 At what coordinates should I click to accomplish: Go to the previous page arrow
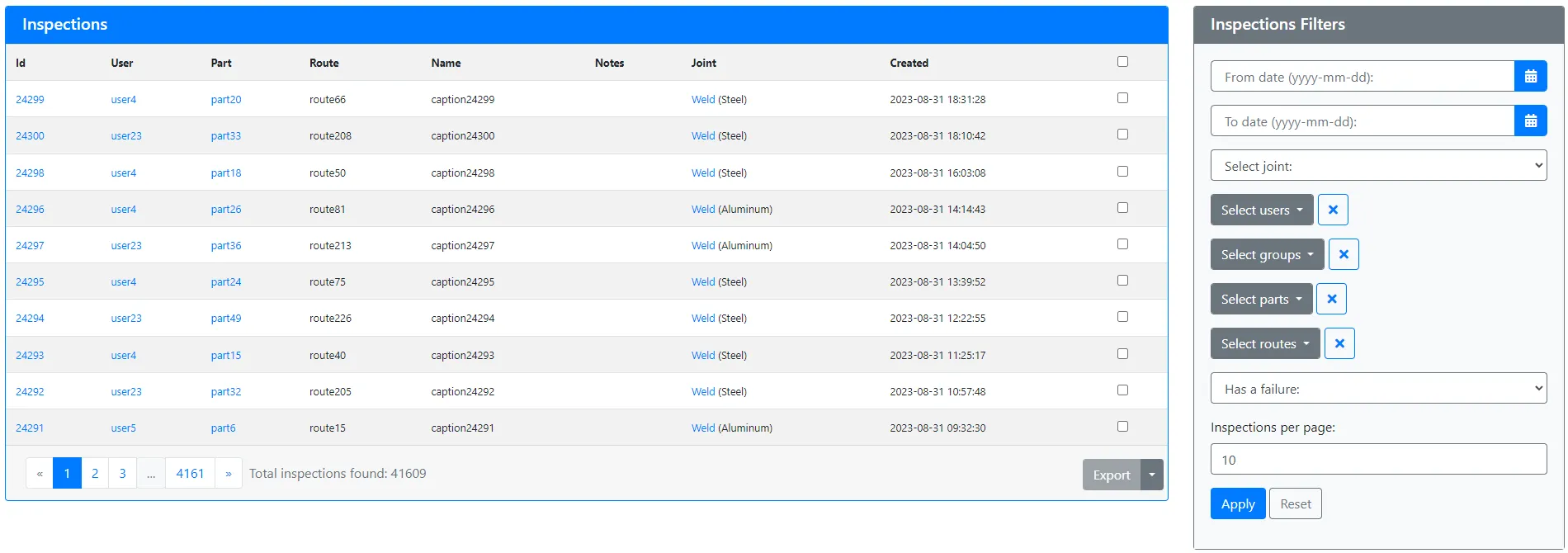pos(40,474)
